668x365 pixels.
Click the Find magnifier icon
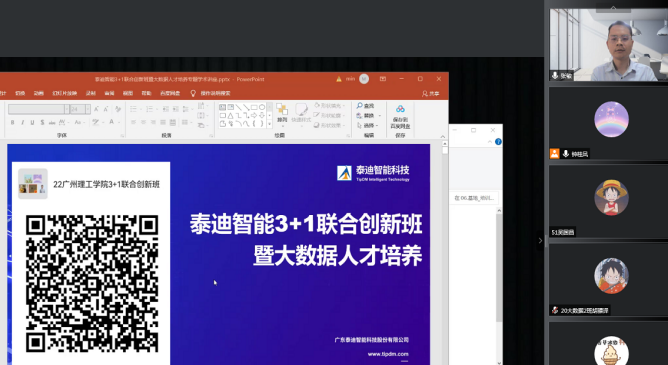pyautogui.click(x=360, y=106)
